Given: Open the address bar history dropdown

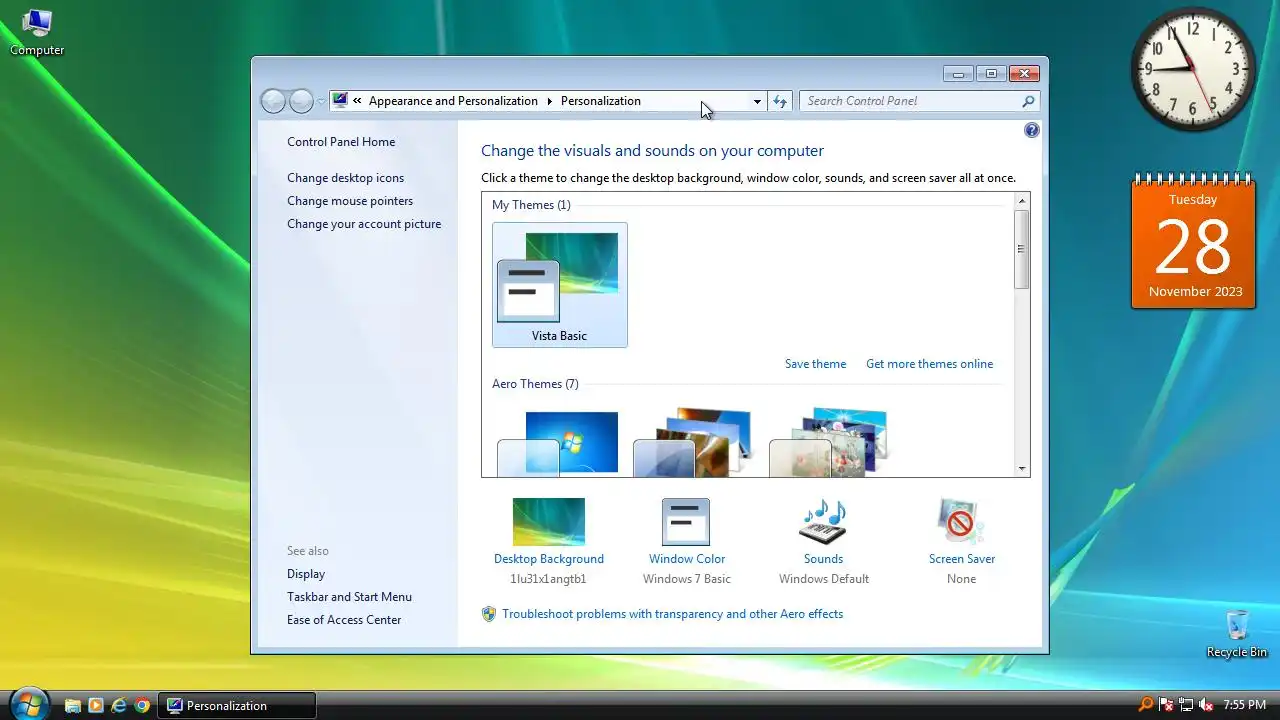Looking at the screenshot, I should (x=757, y=101).
